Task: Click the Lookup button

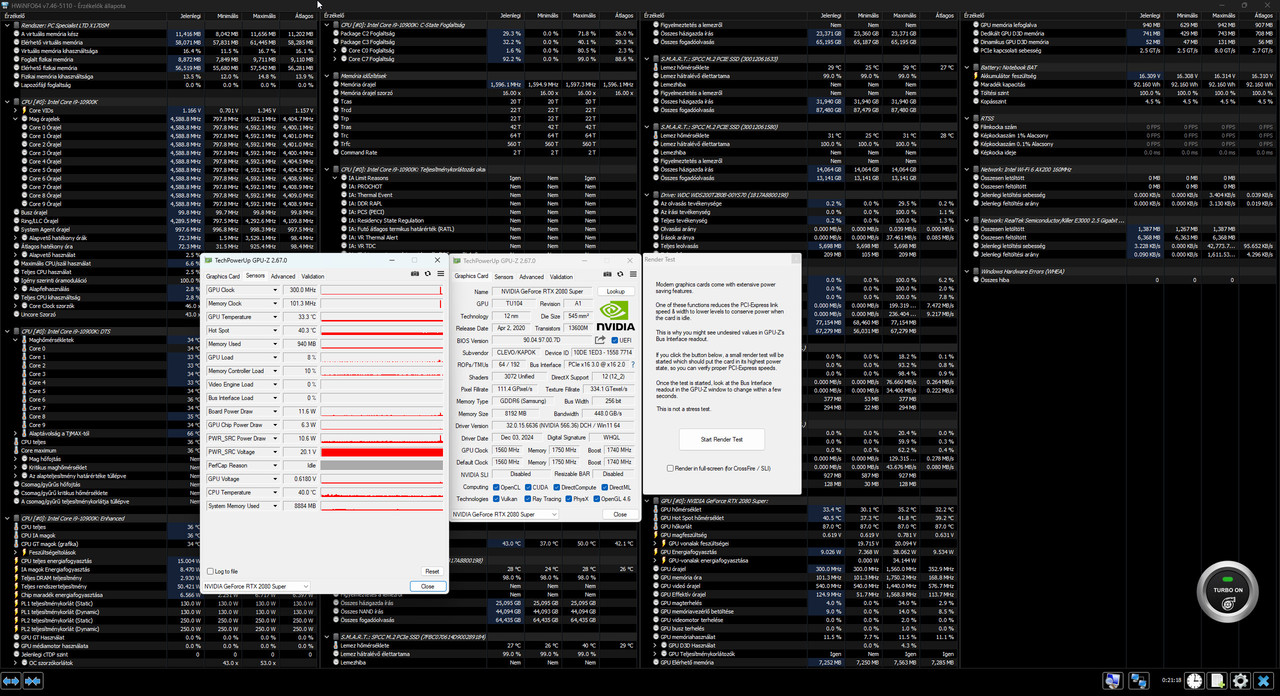Action: click(x=615, y=291)
